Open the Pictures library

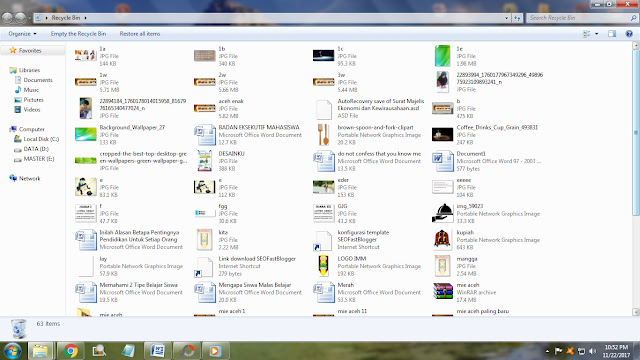(x=33, y=100)
